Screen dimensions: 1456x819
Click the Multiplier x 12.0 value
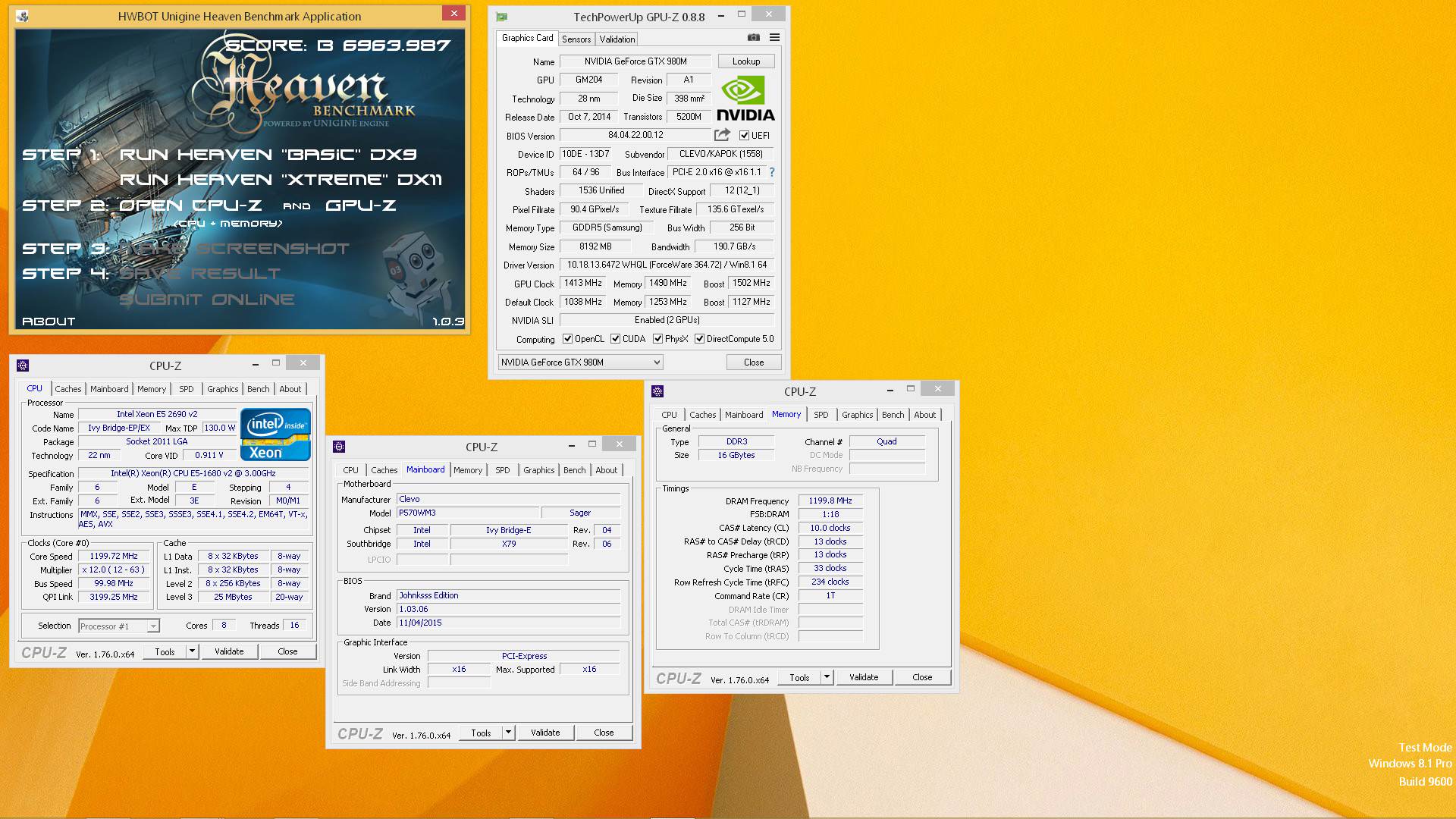point(114,570)
